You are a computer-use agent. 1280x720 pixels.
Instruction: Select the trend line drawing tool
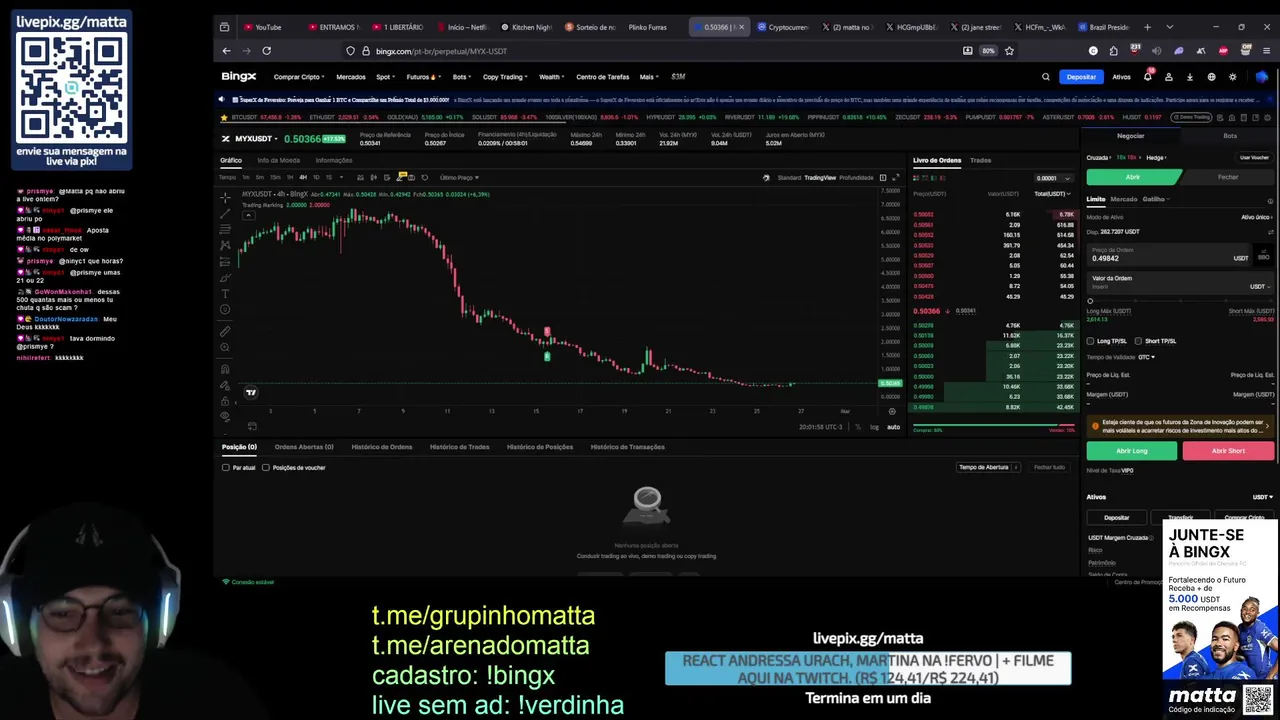pos(225,213)
